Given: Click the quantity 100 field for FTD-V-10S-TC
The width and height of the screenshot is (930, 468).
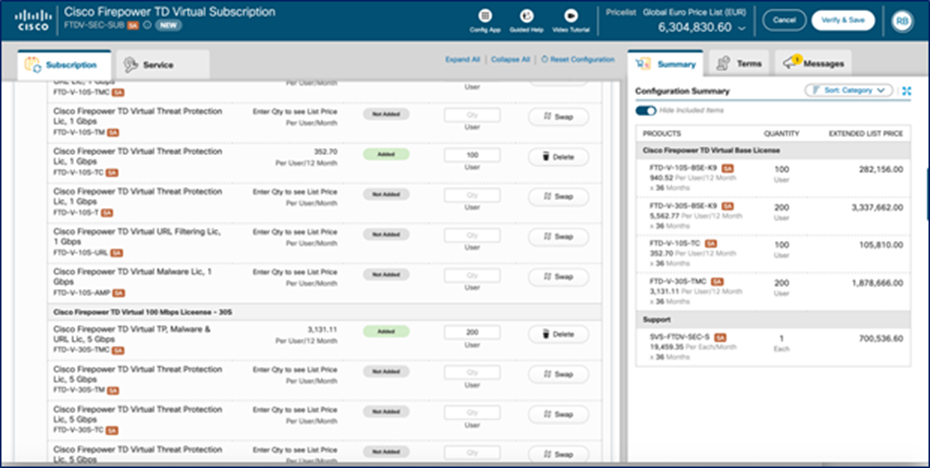Looking at the screenshot, I should click(472, 155).
